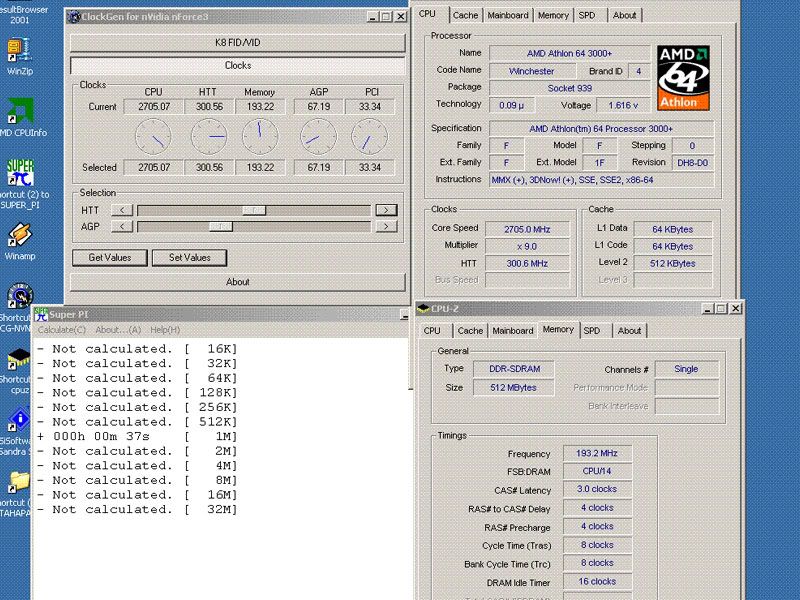Click the DRAM Idle Timer value 16 clocks

(597, 581)
